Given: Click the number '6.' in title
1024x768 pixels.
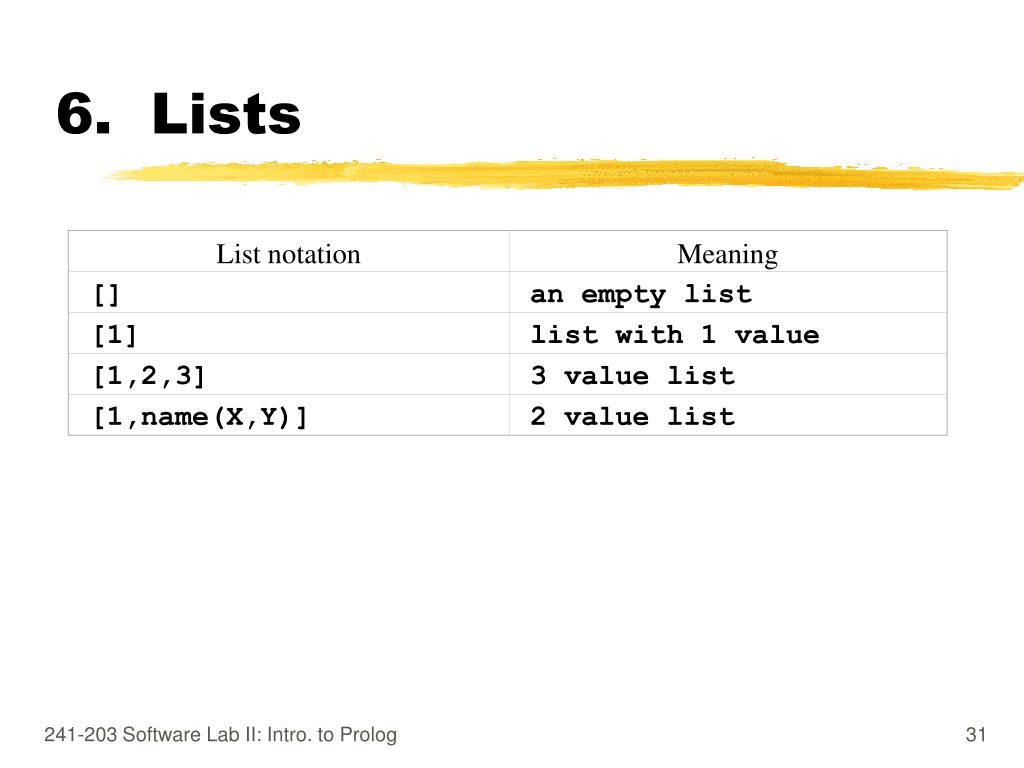Looking at the screenshot, I should click(x=84, y=114).
